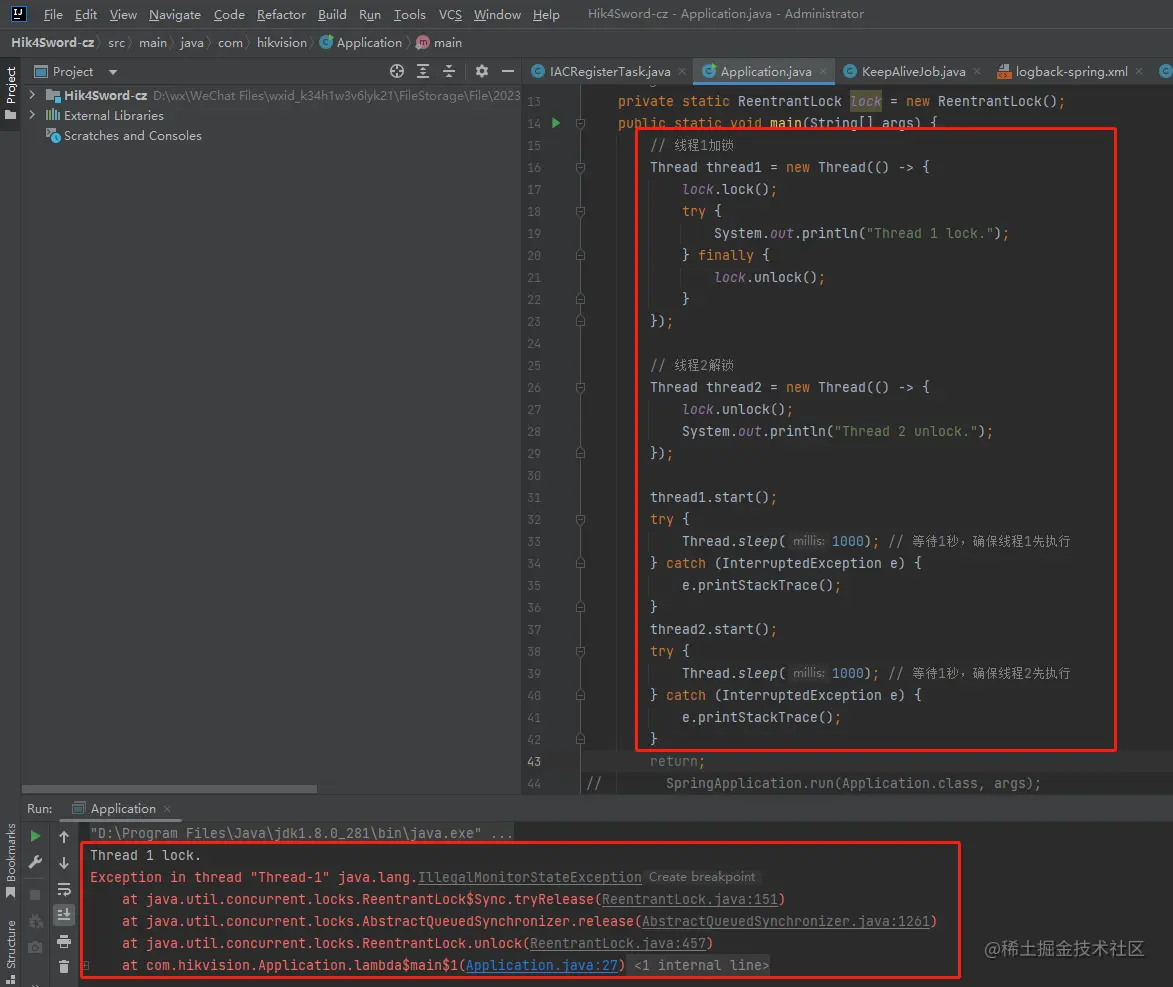
Task: Click the Project panel horizontal scrollbar
Action: pos(169,789)
